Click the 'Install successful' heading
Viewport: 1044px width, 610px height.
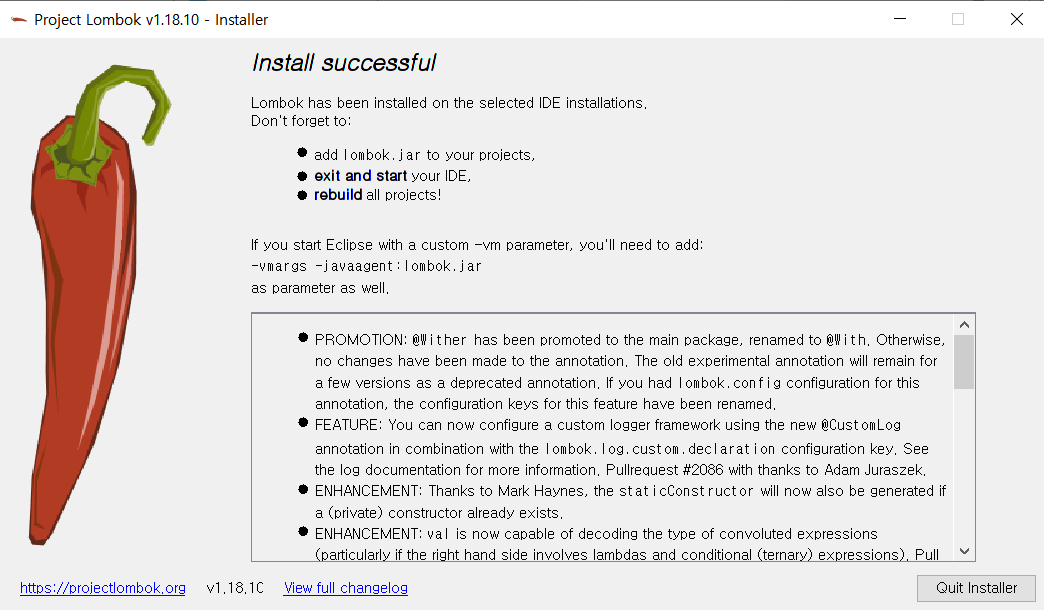tap(343, 62)
